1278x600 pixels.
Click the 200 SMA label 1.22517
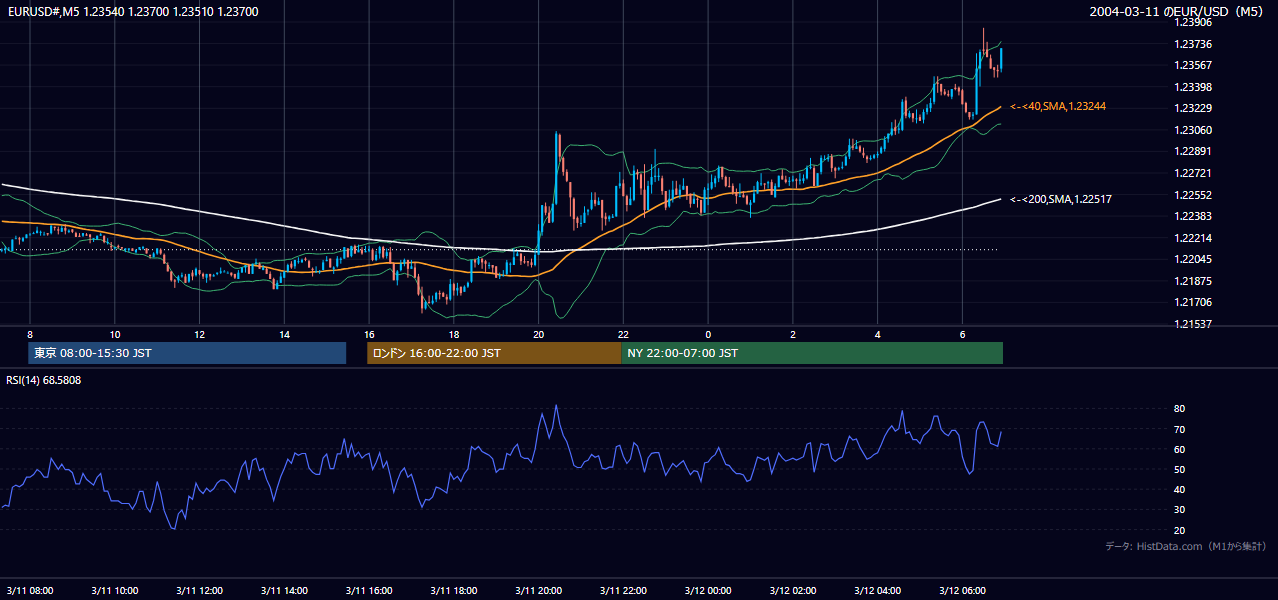[1061, 199]
